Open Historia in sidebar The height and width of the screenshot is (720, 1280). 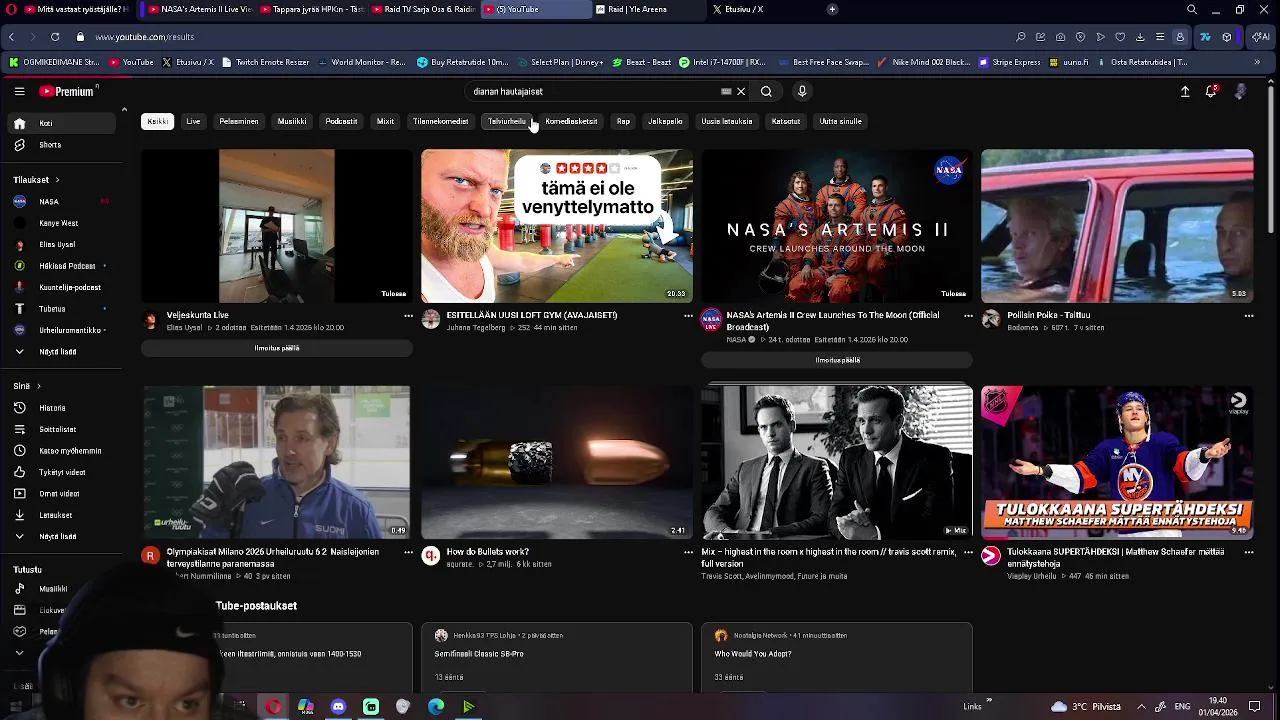tap(63, 408)
